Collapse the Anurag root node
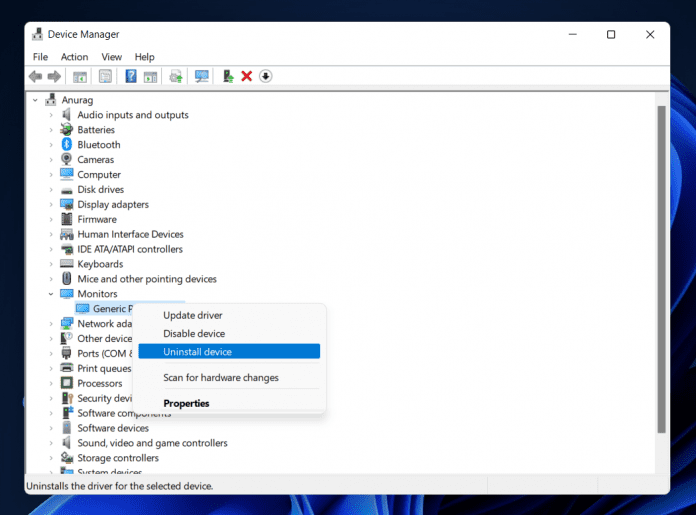Screen dimensions: 696x515 coord(35,100)
